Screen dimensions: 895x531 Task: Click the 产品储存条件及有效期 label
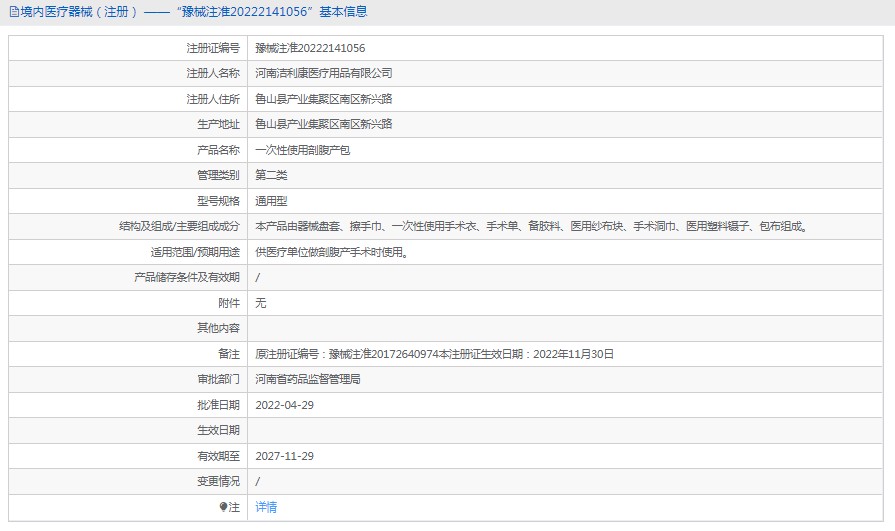point(187,277)
